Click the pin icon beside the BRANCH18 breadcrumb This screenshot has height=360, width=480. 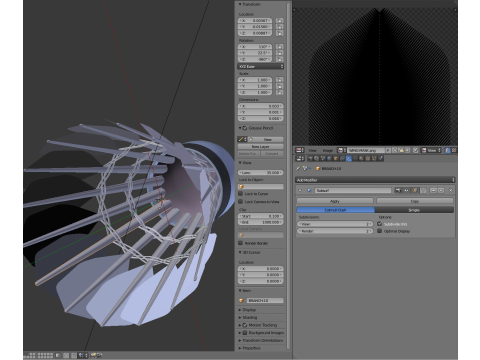pos(298,168)
